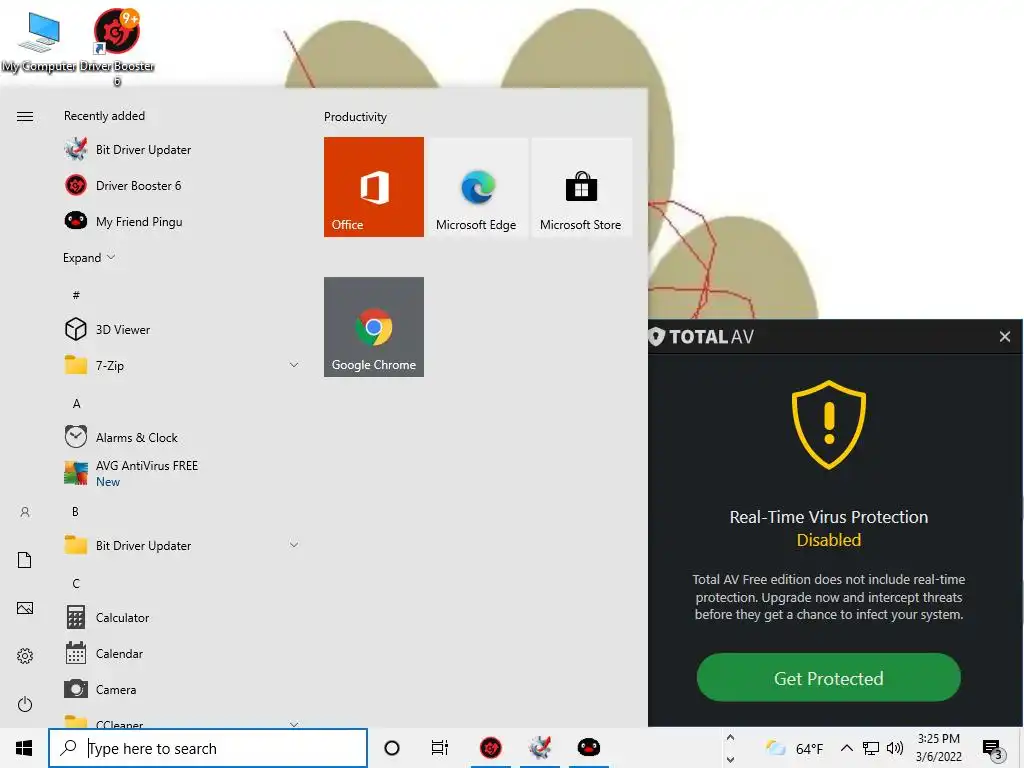Click the Recently added heading
1024x768 pixels.
pyautogui.click(x=104, y=116)
